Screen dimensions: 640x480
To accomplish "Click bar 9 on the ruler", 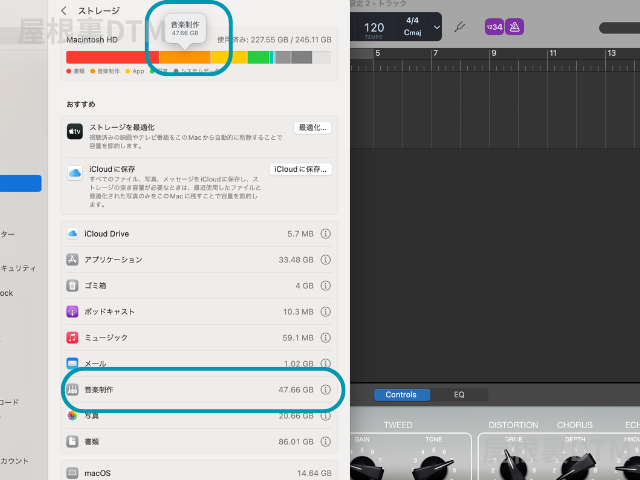I will pos(493,53).
